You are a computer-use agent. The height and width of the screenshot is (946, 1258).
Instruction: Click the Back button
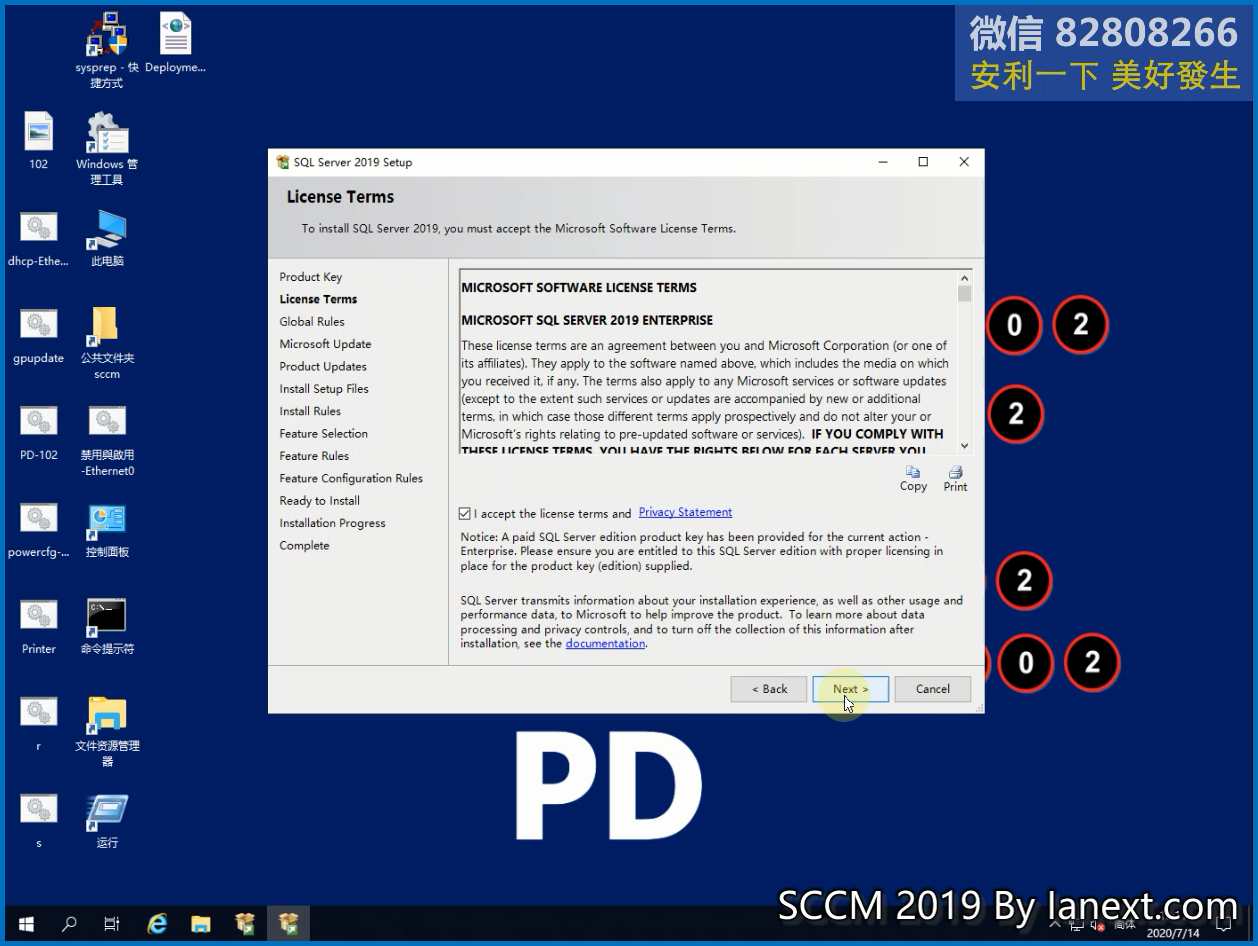click(768, 689)
